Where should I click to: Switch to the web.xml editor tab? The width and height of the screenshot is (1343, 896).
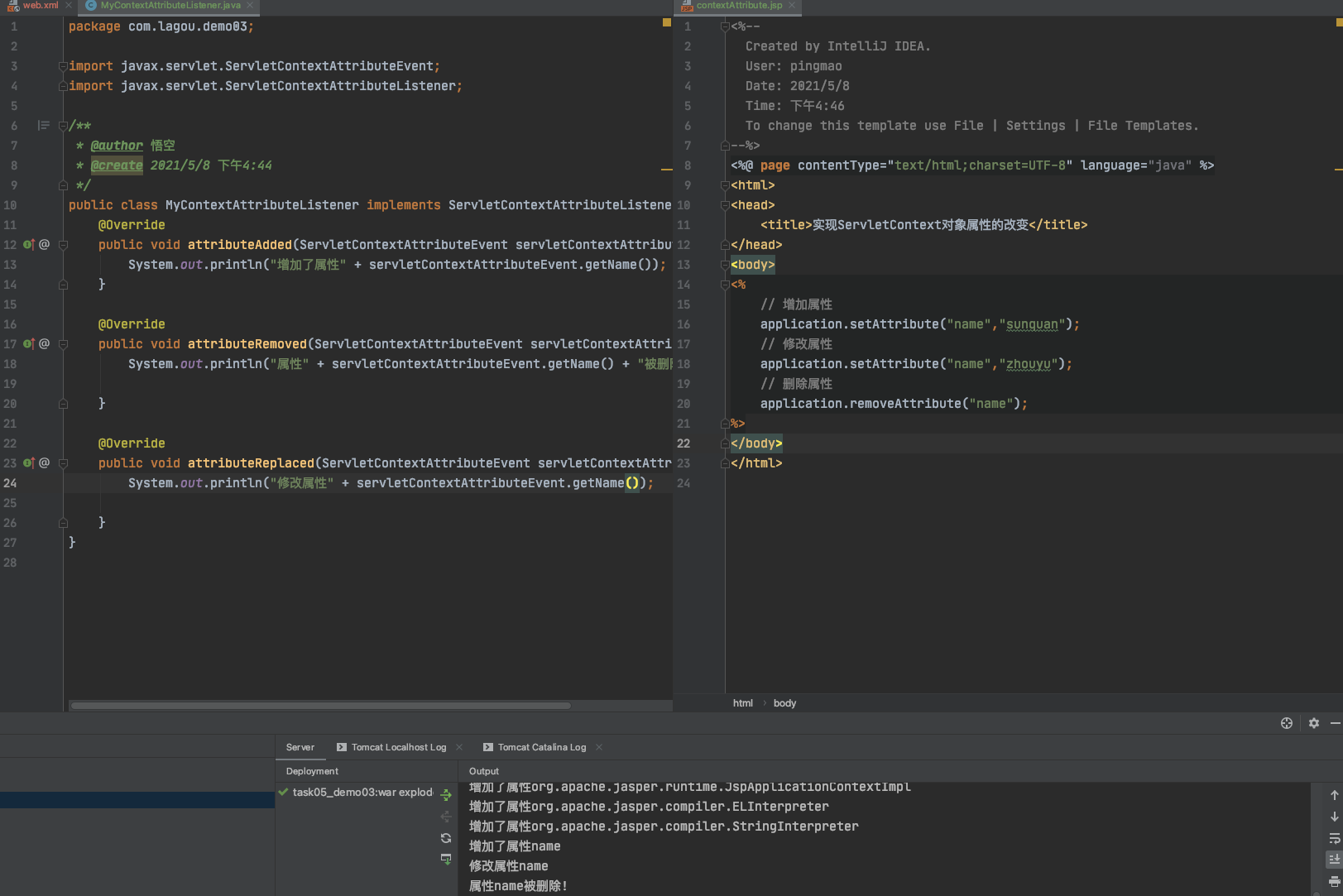tap(40, 6)
